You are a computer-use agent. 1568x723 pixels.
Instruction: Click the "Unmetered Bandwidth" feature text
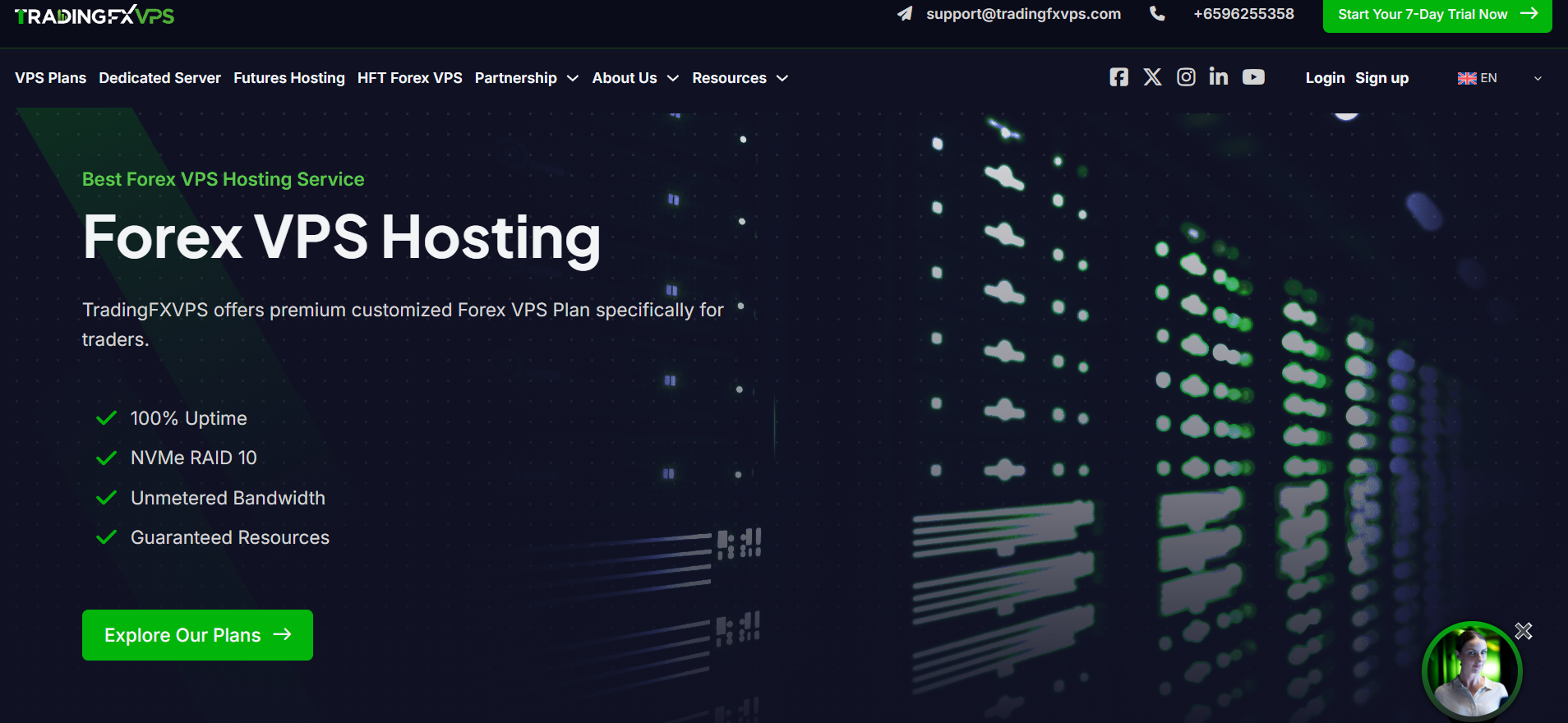228,498
